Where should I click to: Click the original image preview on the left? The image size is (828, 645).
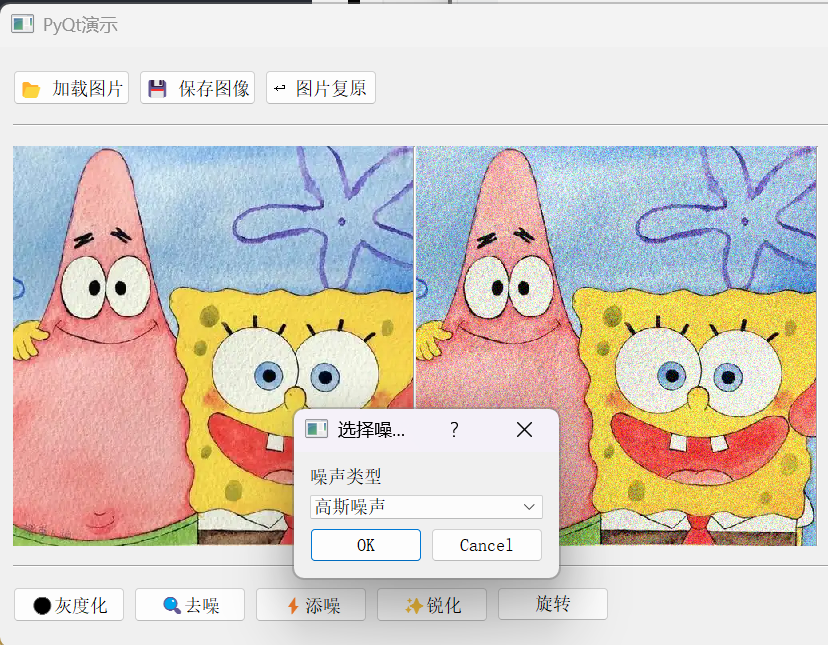click(x=213, y=346)
